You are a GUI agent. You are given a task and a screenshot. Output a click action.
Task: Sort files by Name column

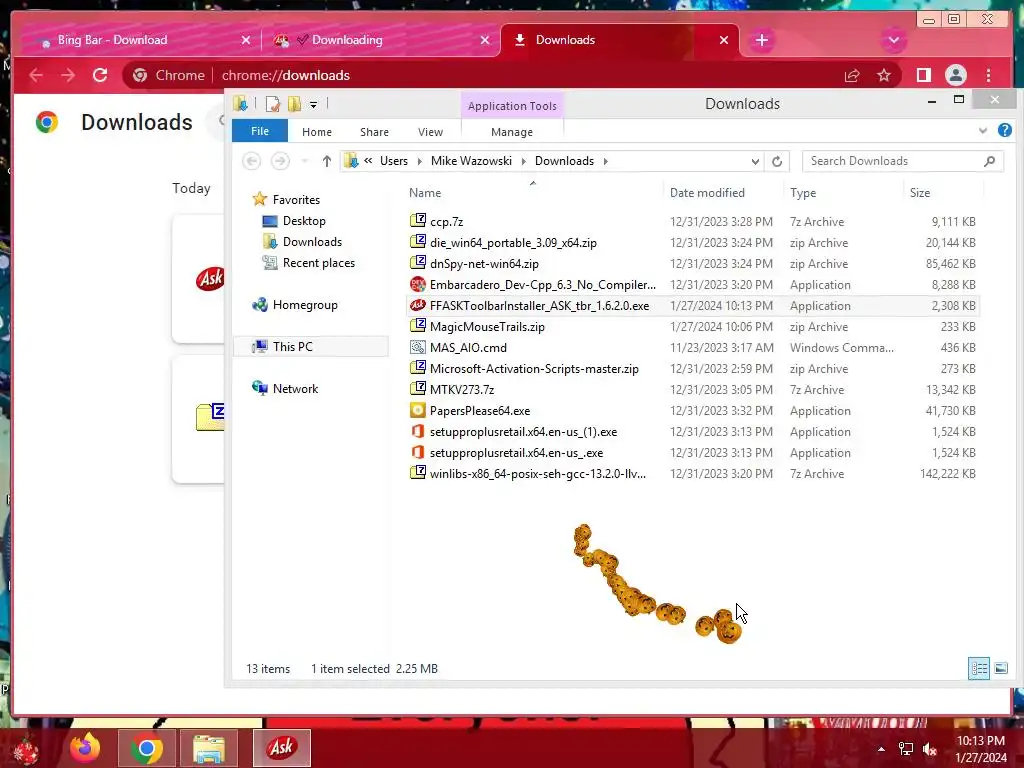pyautogui.click(x=425, y=193)
